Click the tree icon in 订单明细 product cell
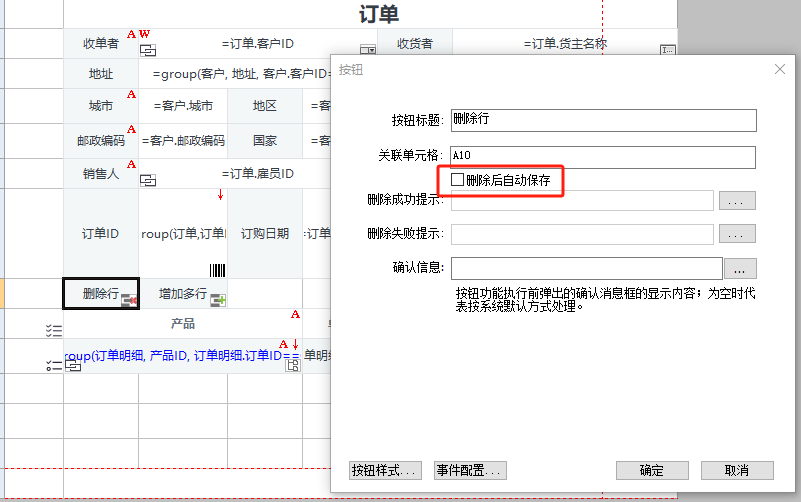This screenshot has height=502, width=801. (293, 366)
